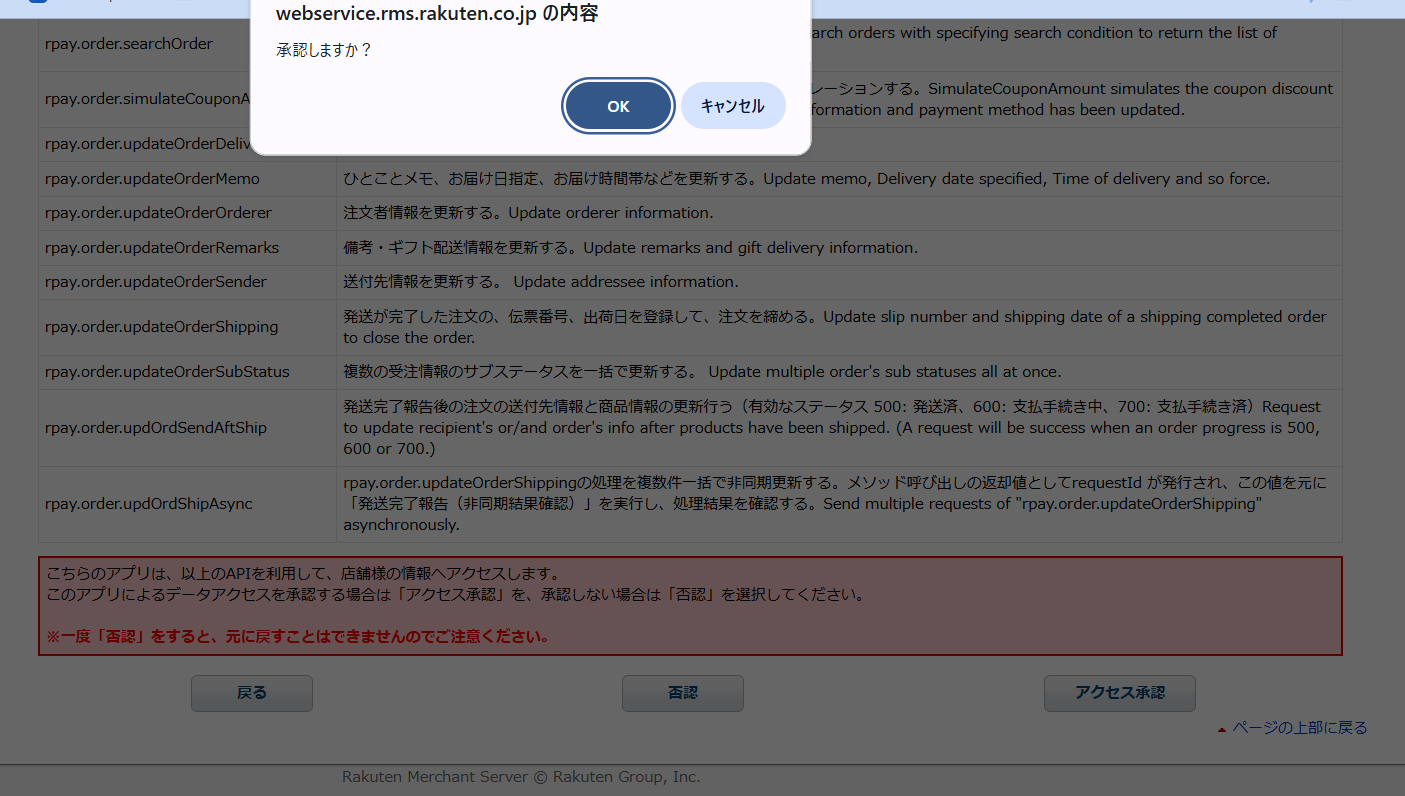Viewport: 1405px width, 796px height.
Task: Select the rpay.order.updOrdShipAsync cell
Action: click(188, 504)
